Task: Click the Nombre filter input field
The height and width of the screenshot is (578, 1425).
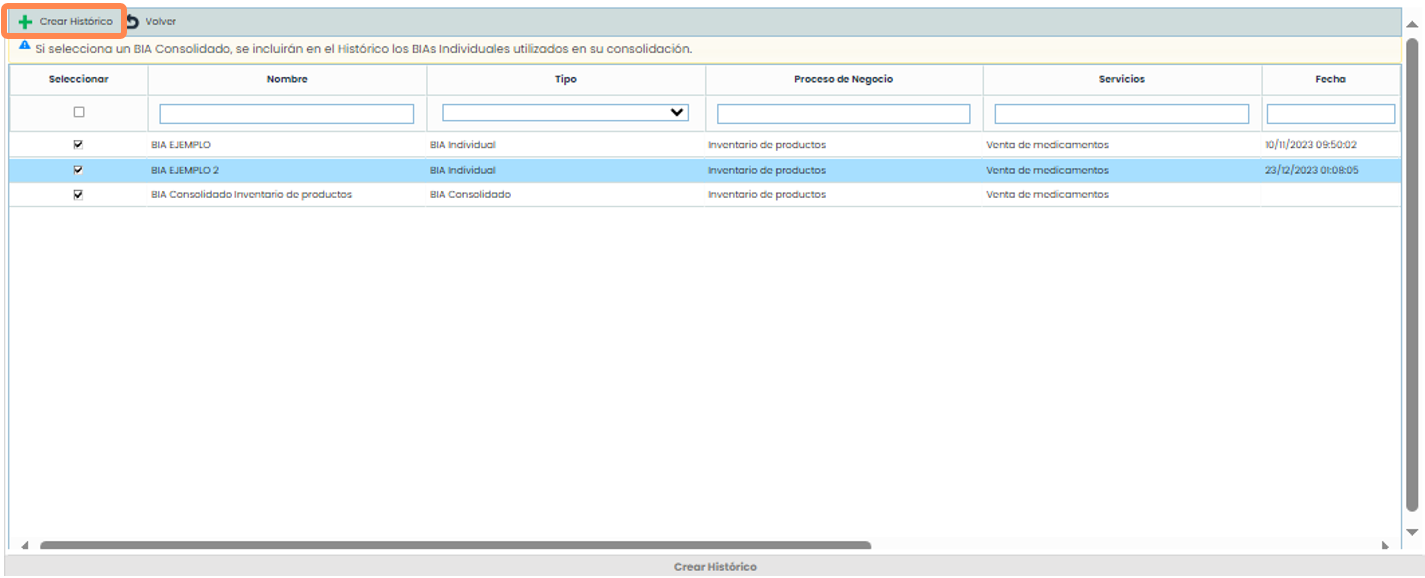Action: tap(286, 114)
